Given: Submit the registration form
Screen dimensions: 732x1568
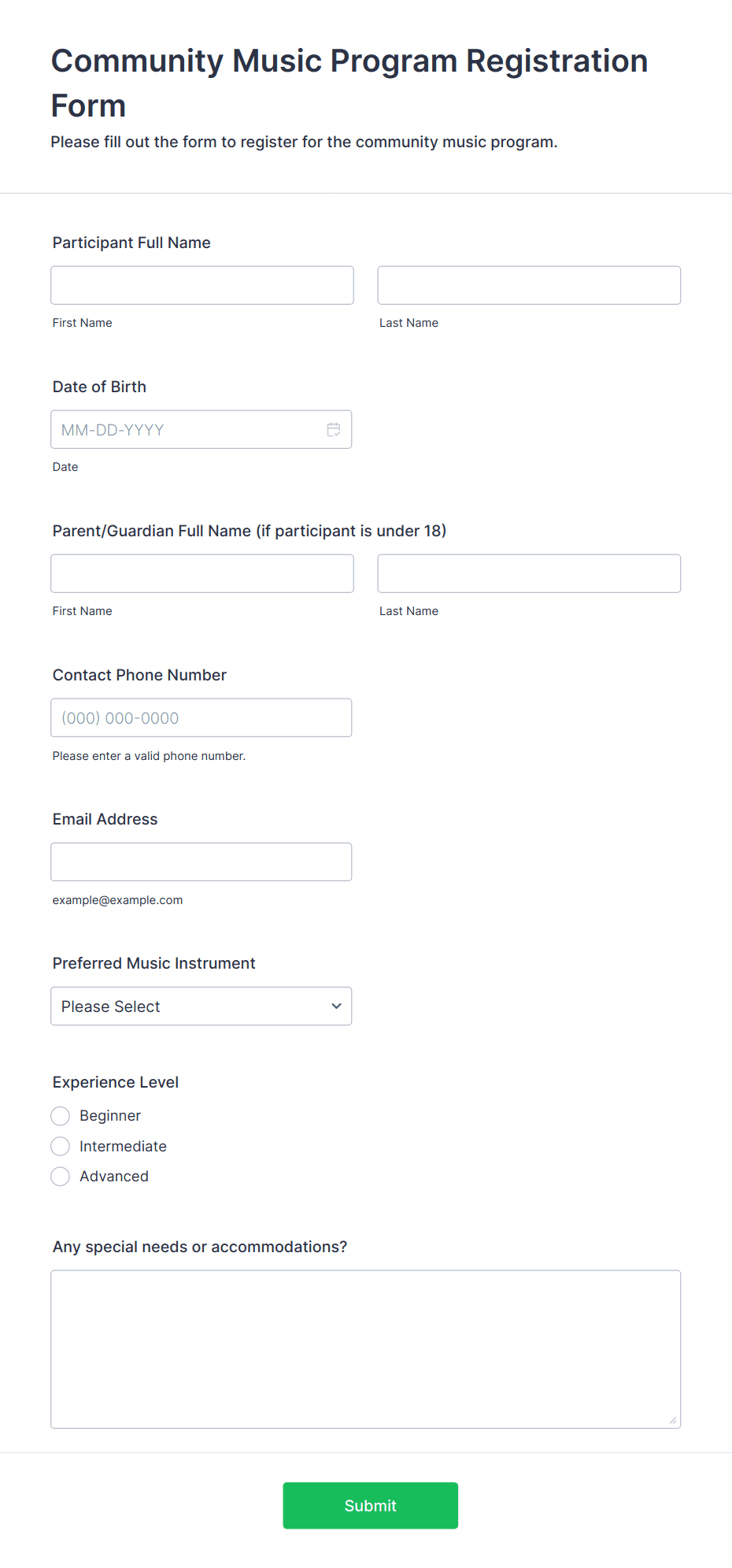Looking at the screenshot, I should point(371,1506).
